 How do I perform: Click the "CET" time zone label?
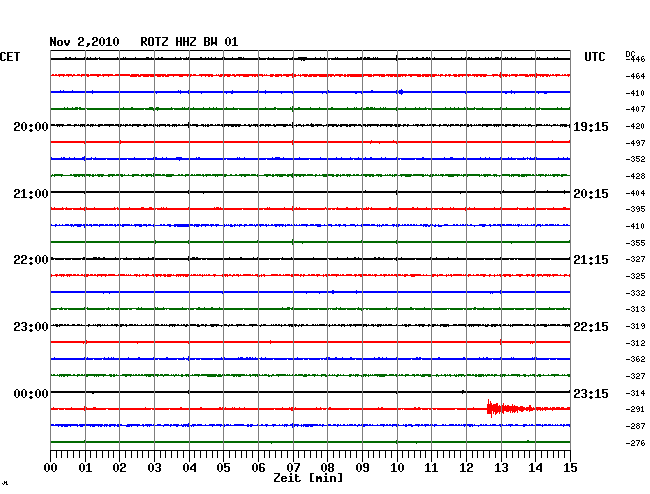(x=10, y=57)
